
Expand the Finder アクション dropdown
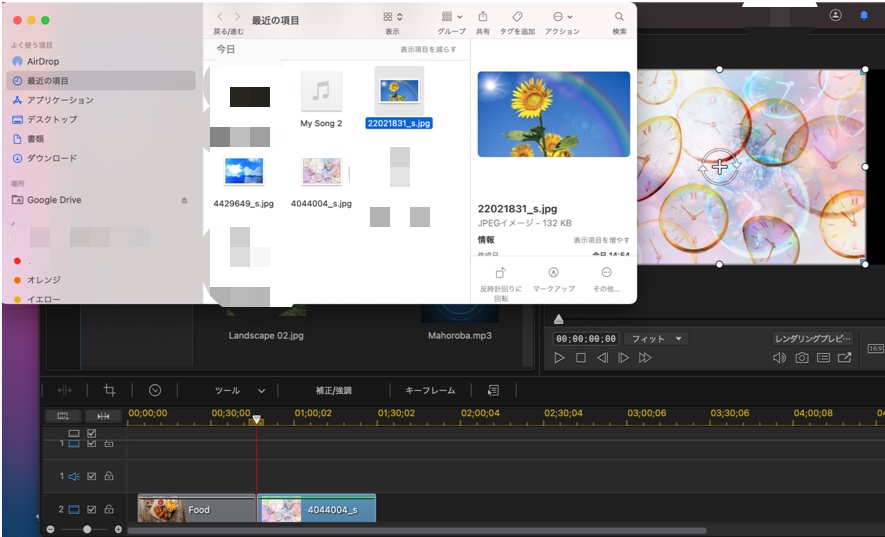pyautogui.click(x=562, y=17)
